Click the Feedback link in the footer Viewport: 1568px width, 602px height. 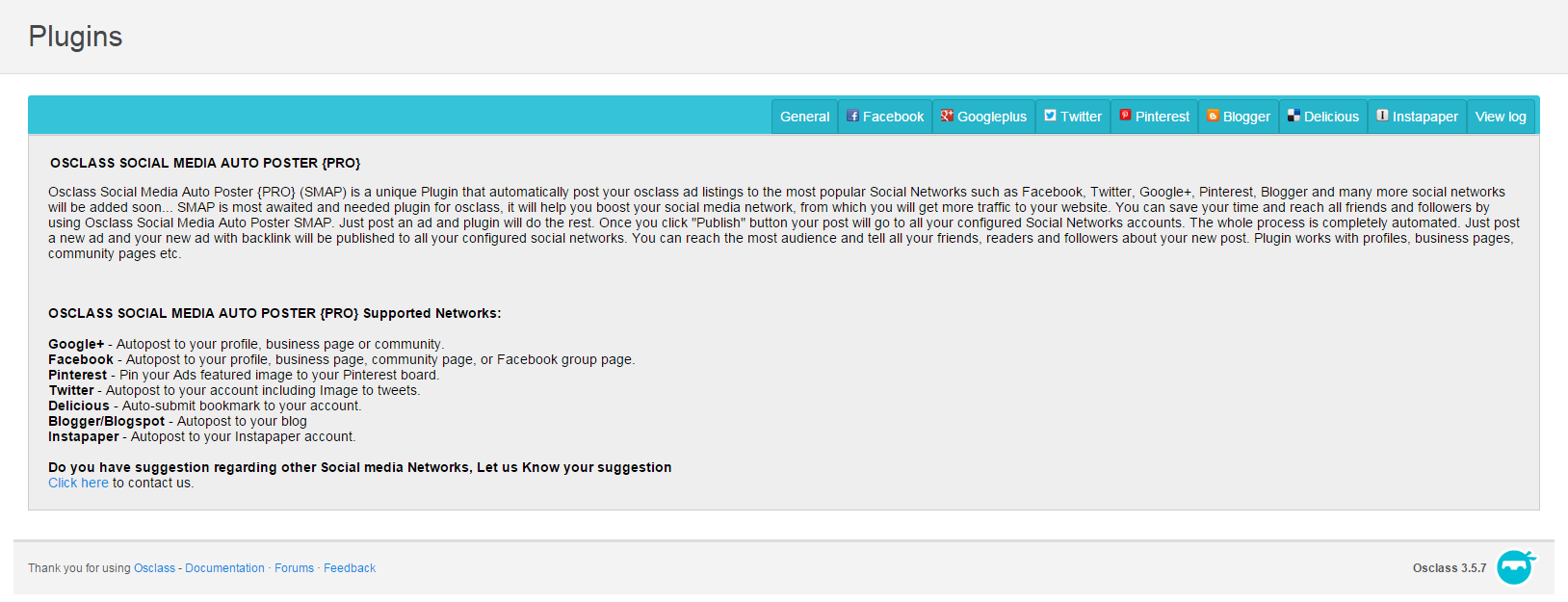[350, 567]
